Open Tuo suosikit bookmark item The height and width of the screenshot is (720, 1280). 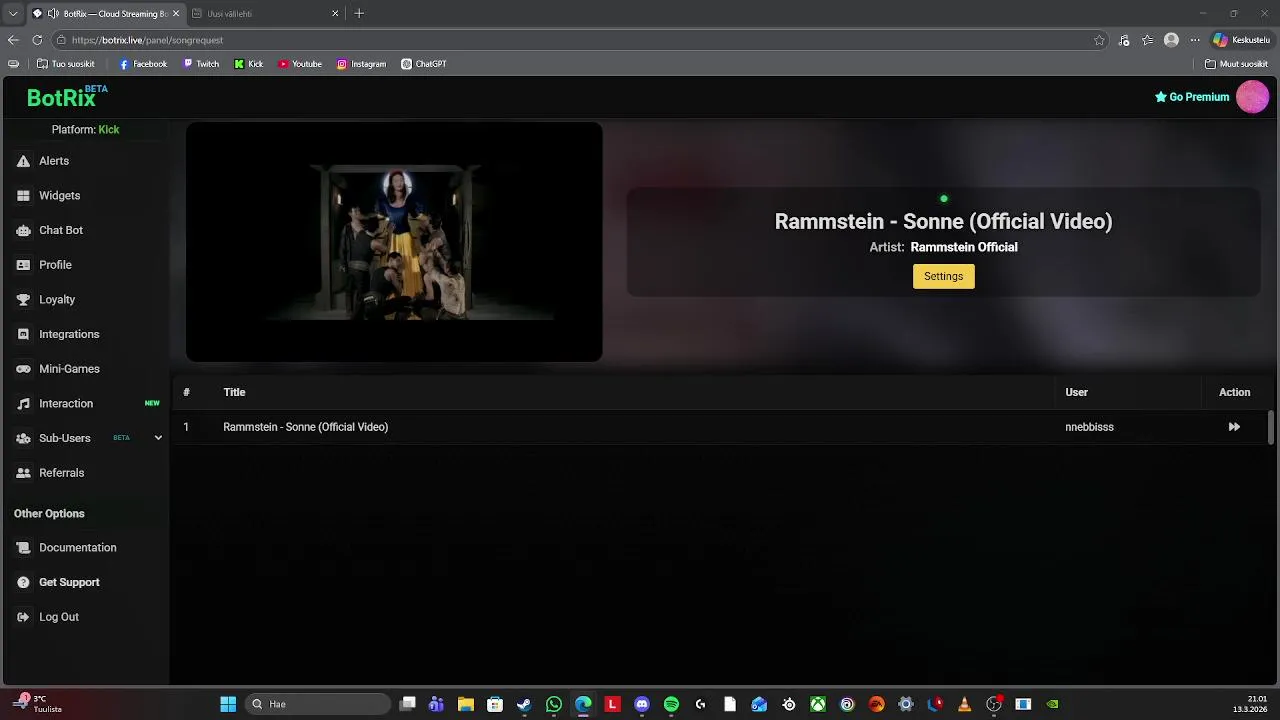66,64
